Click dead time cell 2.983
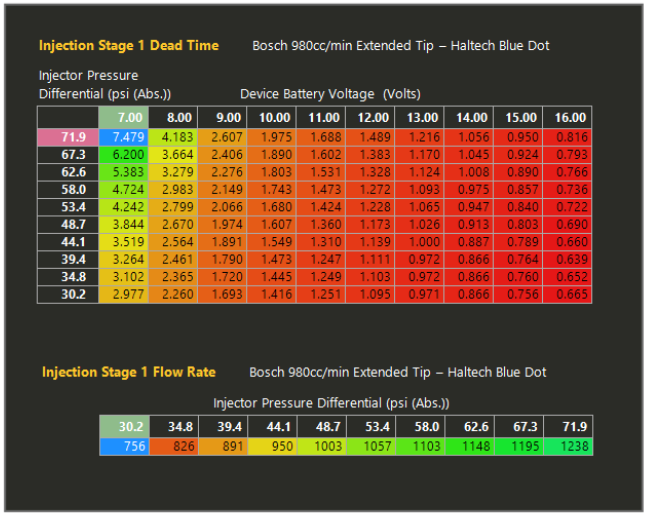The width and height of the screenshot is (648, 517). (173, 190)
